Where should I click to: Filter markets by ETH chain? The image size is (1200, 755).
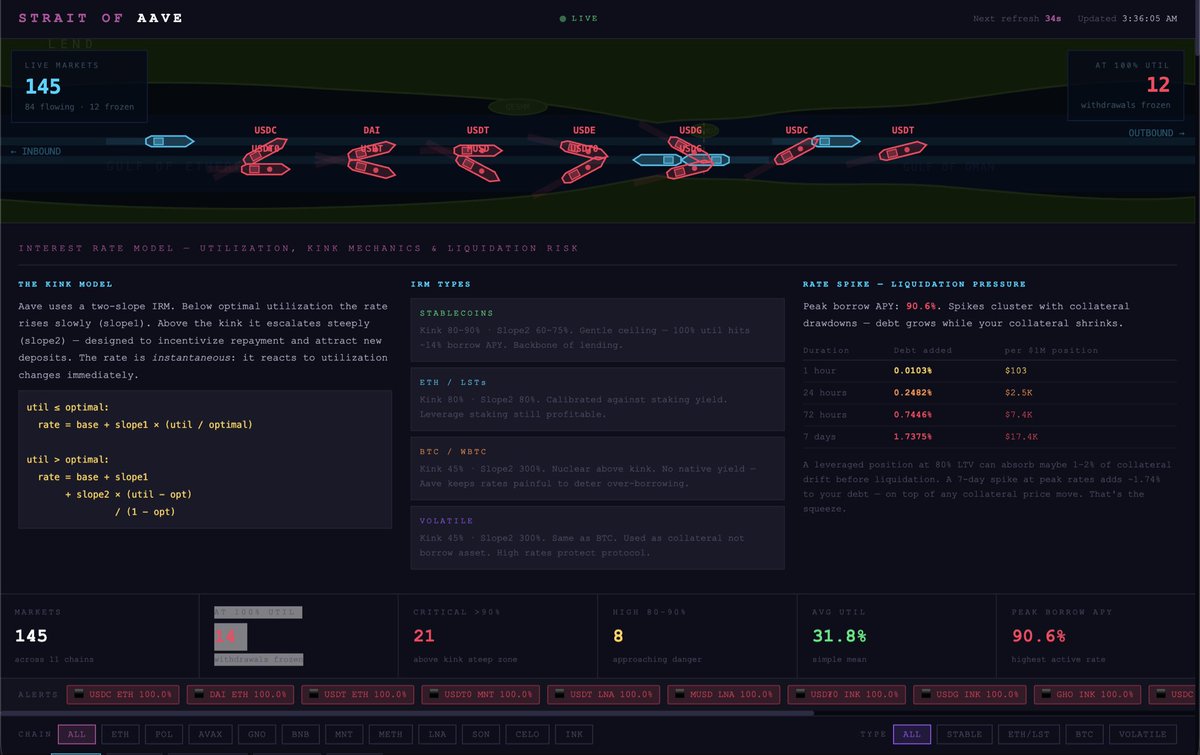120,734
